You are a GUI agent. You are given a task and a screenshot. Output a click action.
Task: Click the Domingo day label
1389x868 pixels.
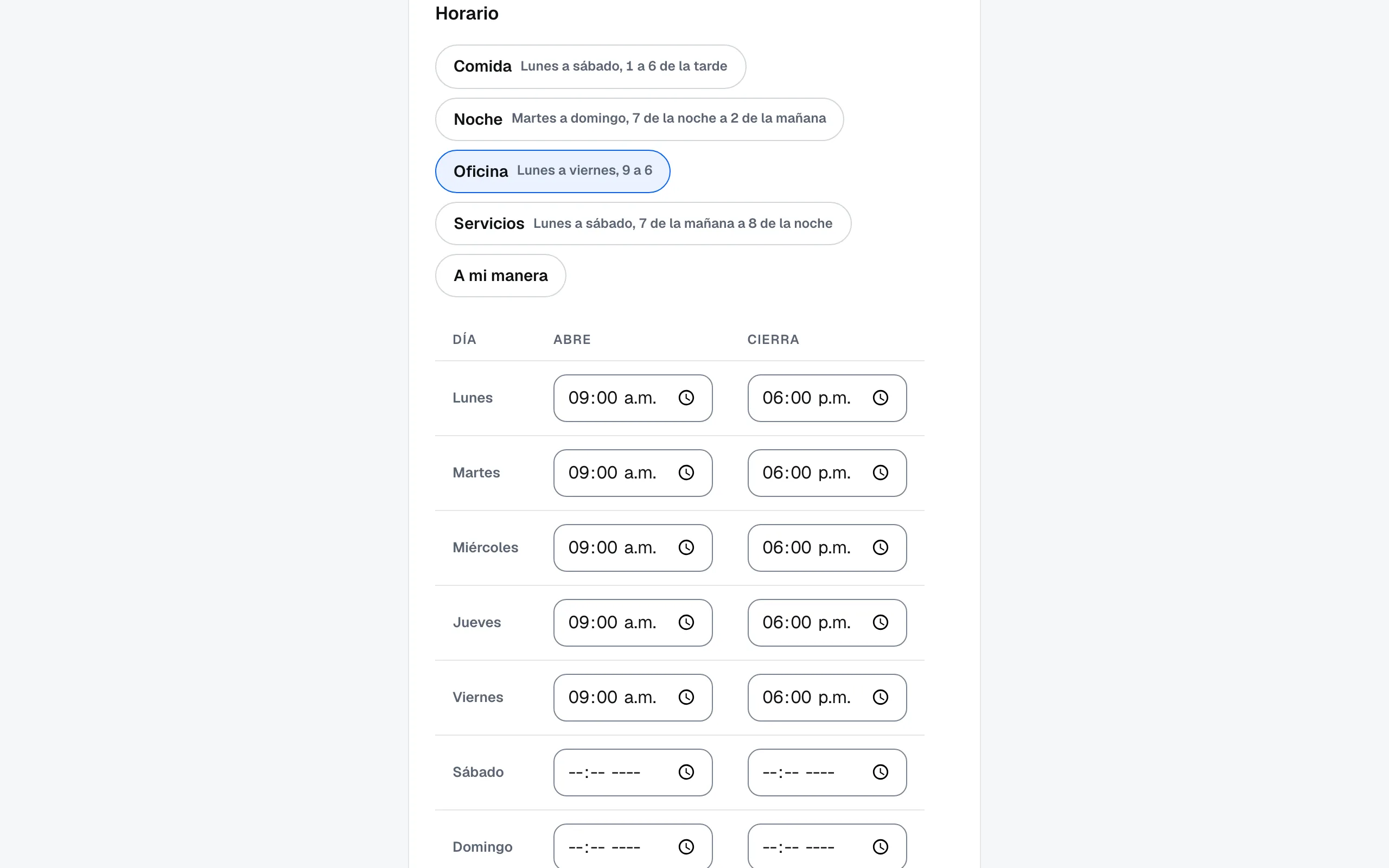tap(482, 847)
